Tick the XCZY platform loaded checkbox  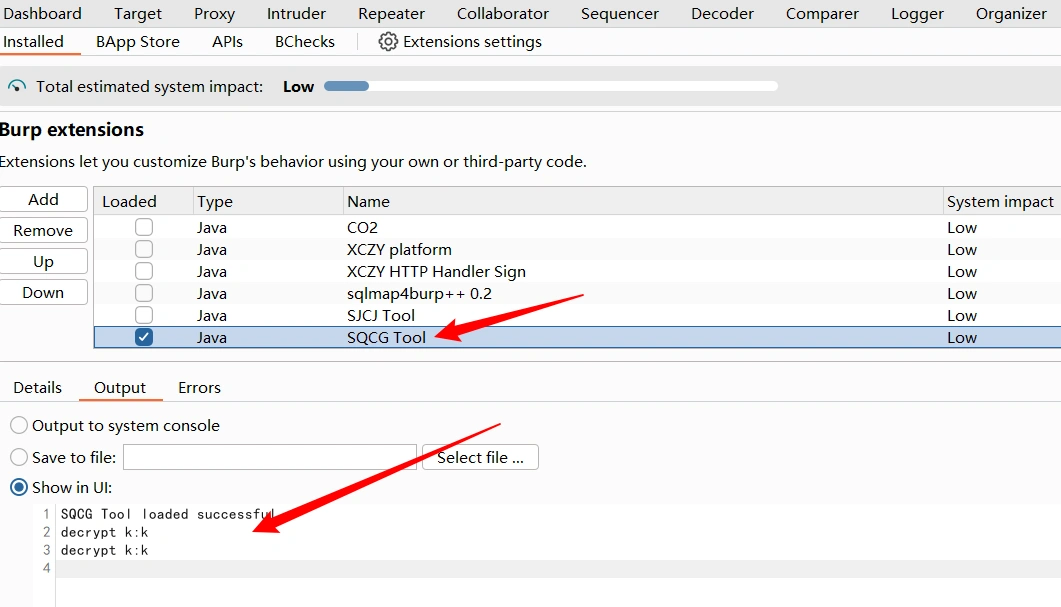tap(144, 250)
